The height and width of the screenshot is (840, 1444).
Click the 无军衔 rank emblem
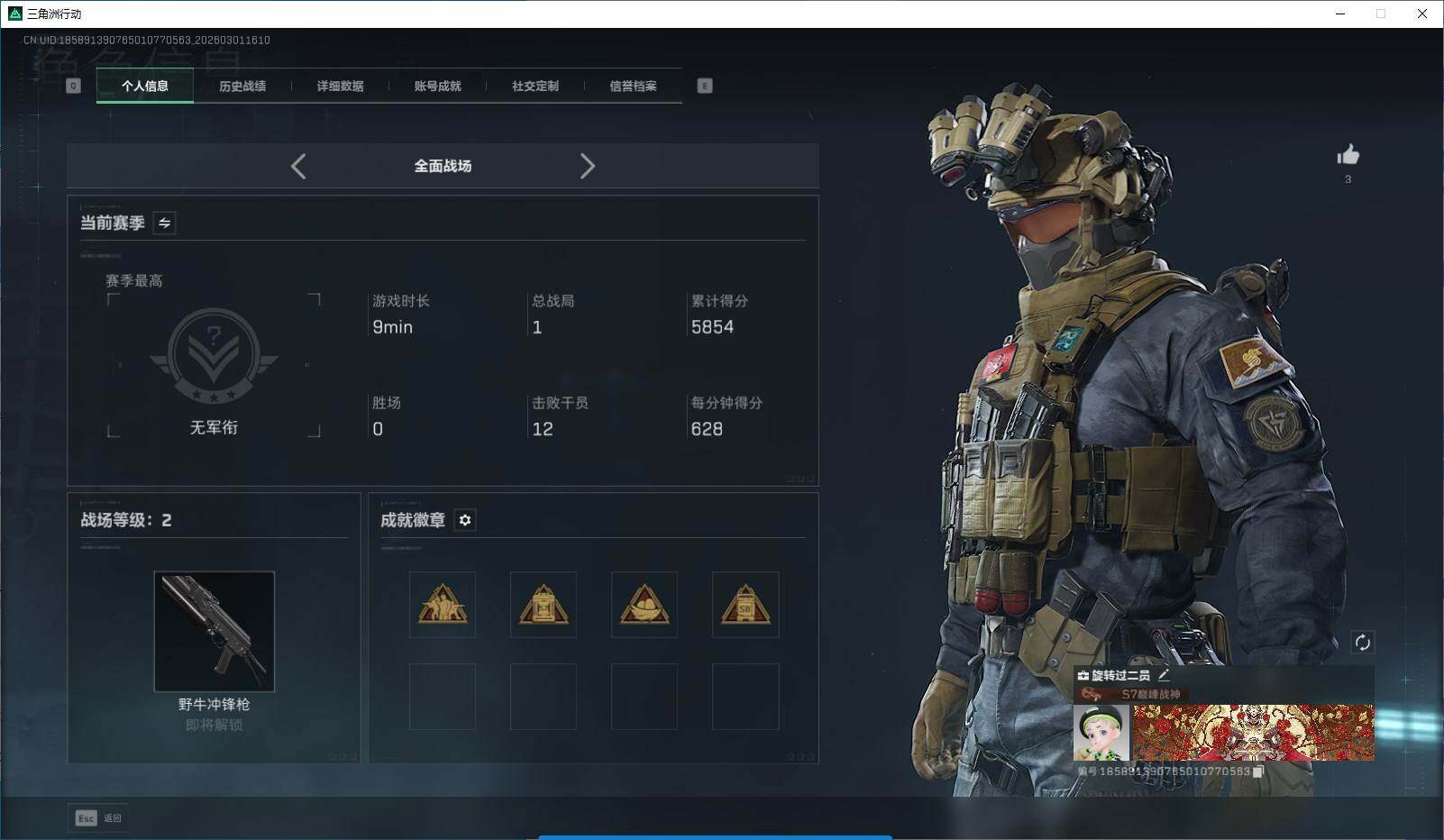214,355
